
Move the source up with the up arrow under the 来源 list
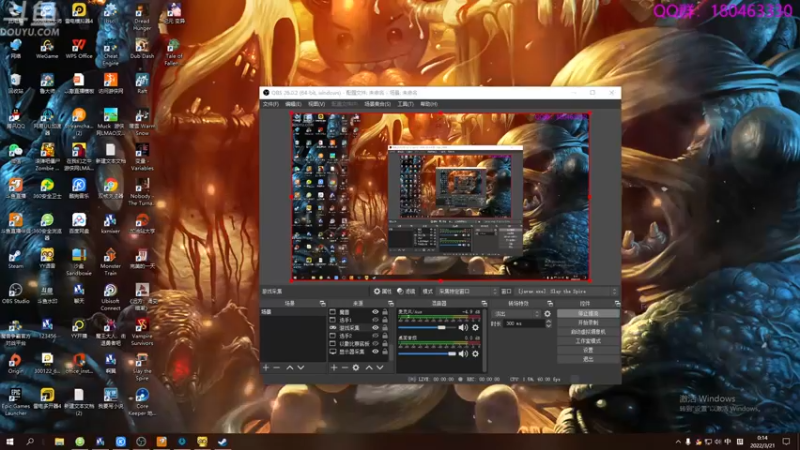pos(369,367)
